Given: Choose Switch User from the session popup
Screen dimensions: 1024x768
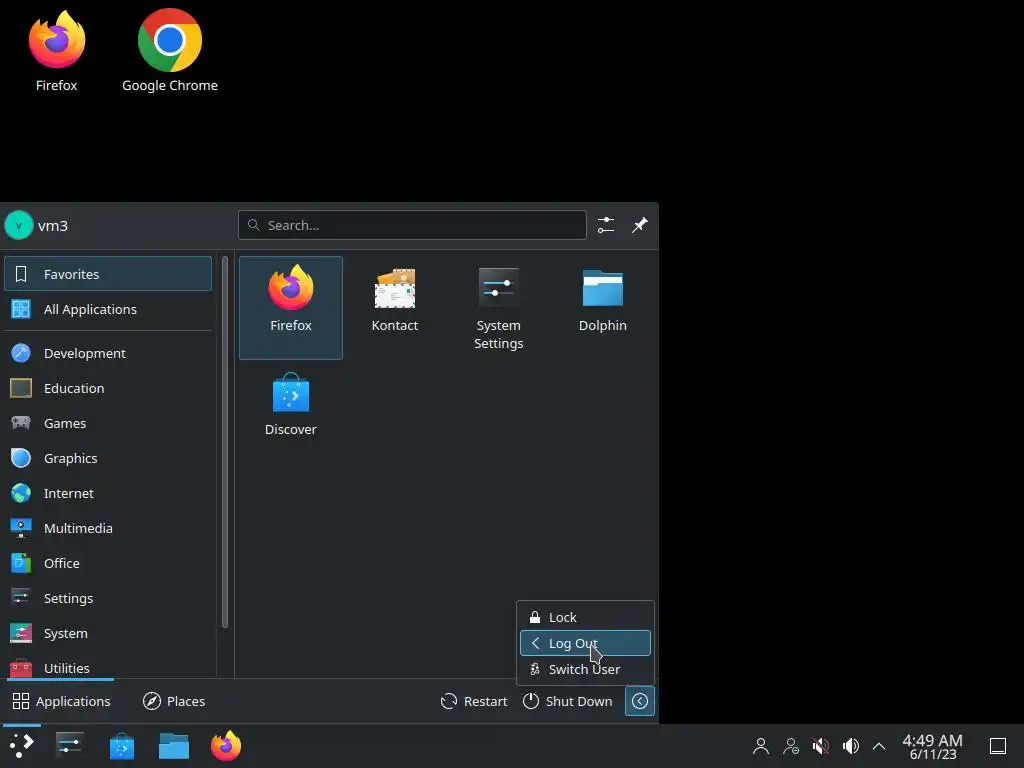Looking at the screenshot, I should coord(585,669).
